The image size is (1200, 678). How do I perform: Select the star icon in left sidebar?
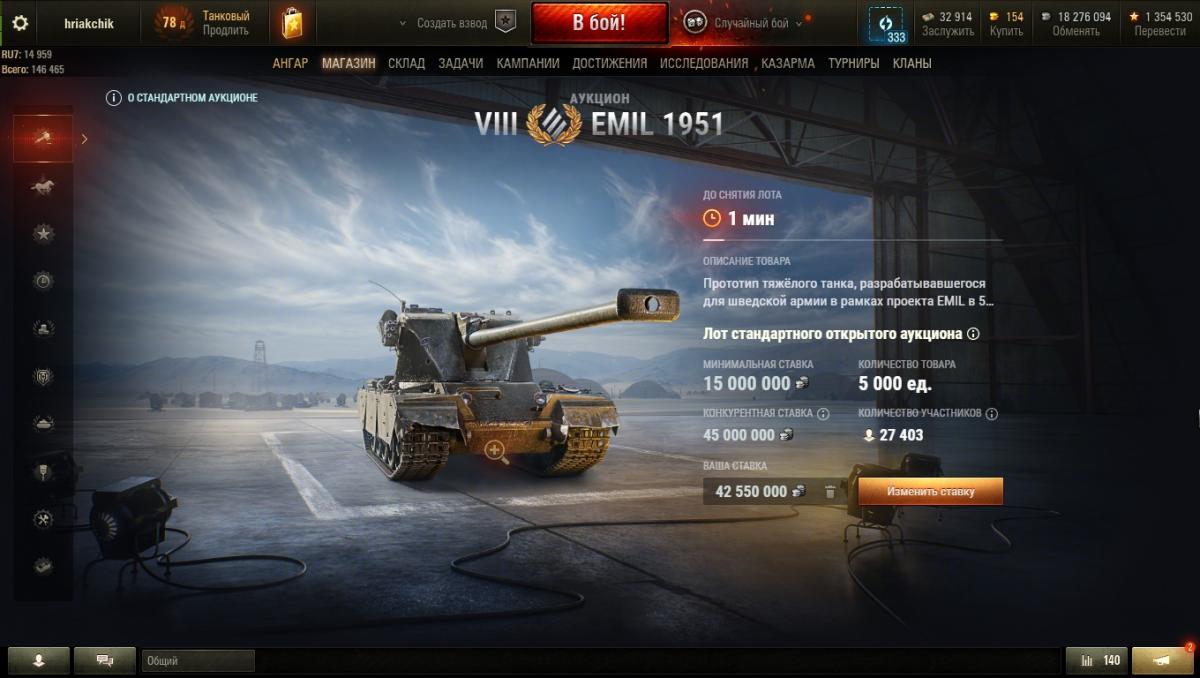(x=43, y=234)
